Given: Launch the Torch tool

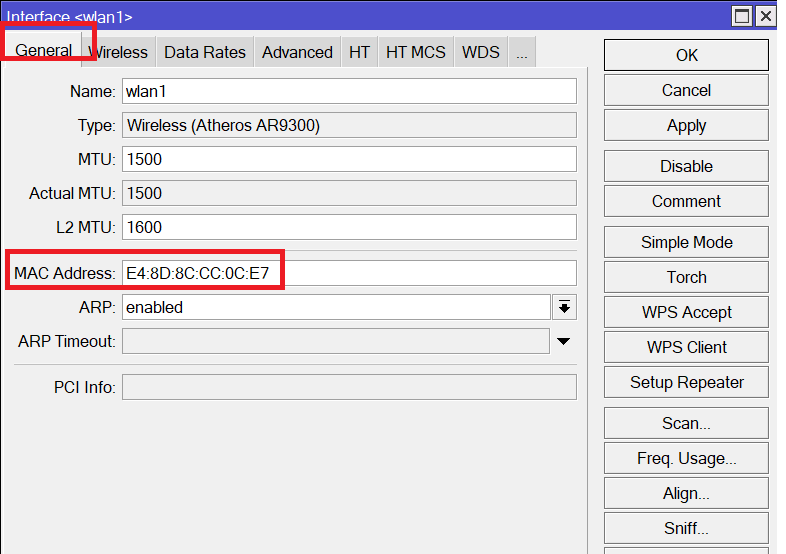Looking at the screenshot, I should point(686,277).
